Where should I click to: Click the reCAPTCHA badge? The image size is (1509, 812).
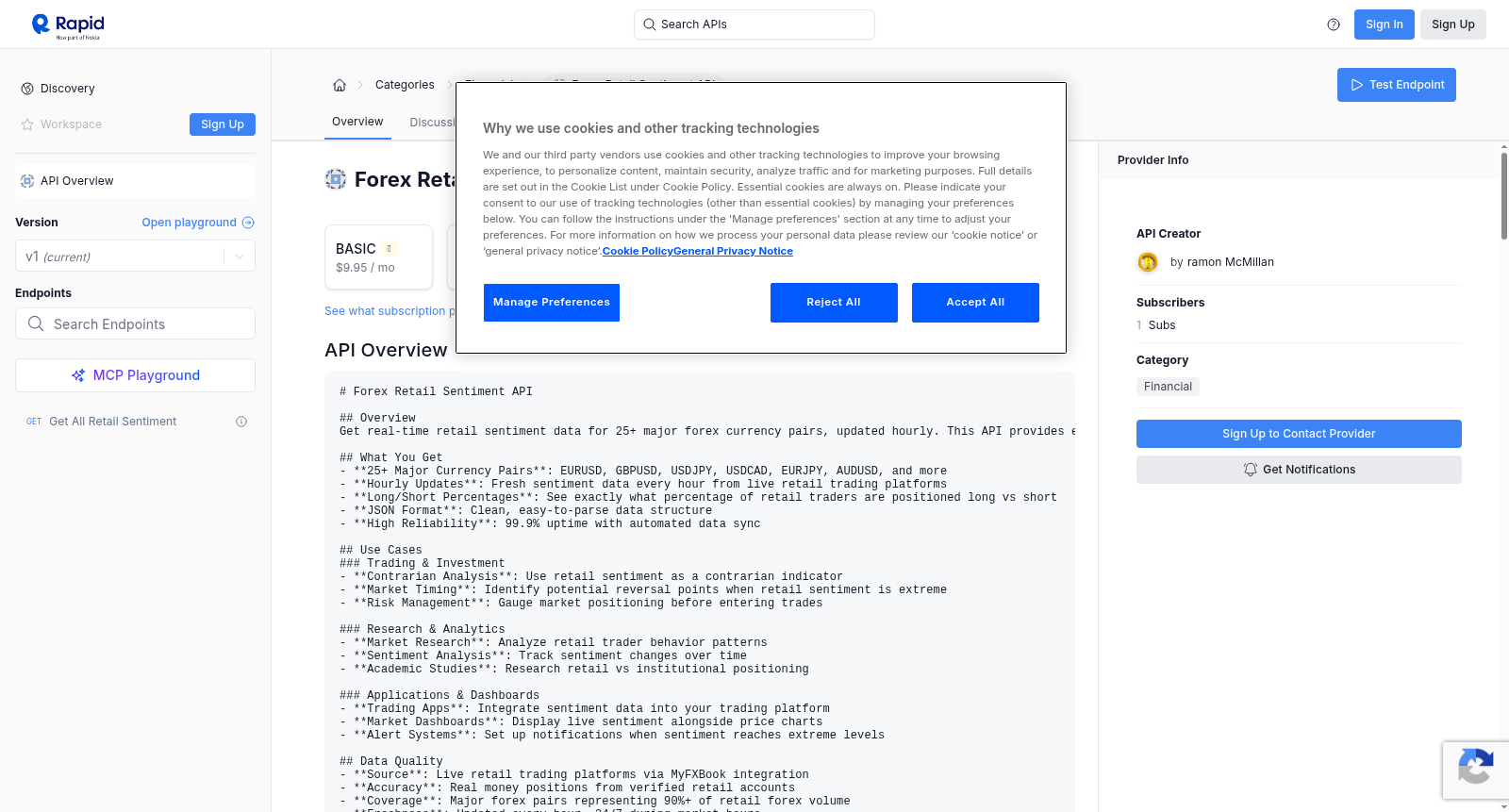pyautogui.click(x=1475, y=770)
